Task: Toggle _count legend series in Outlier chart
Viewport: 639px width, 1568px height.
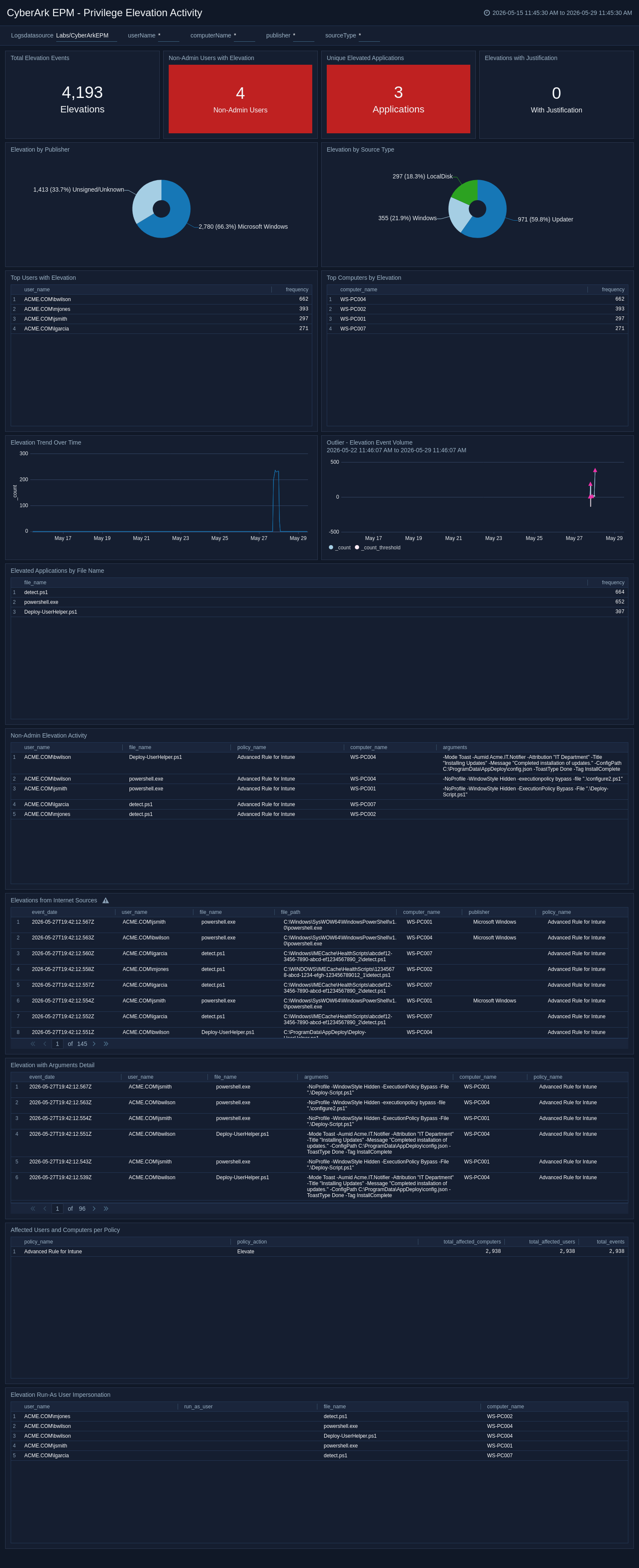Action: [340, 548]
